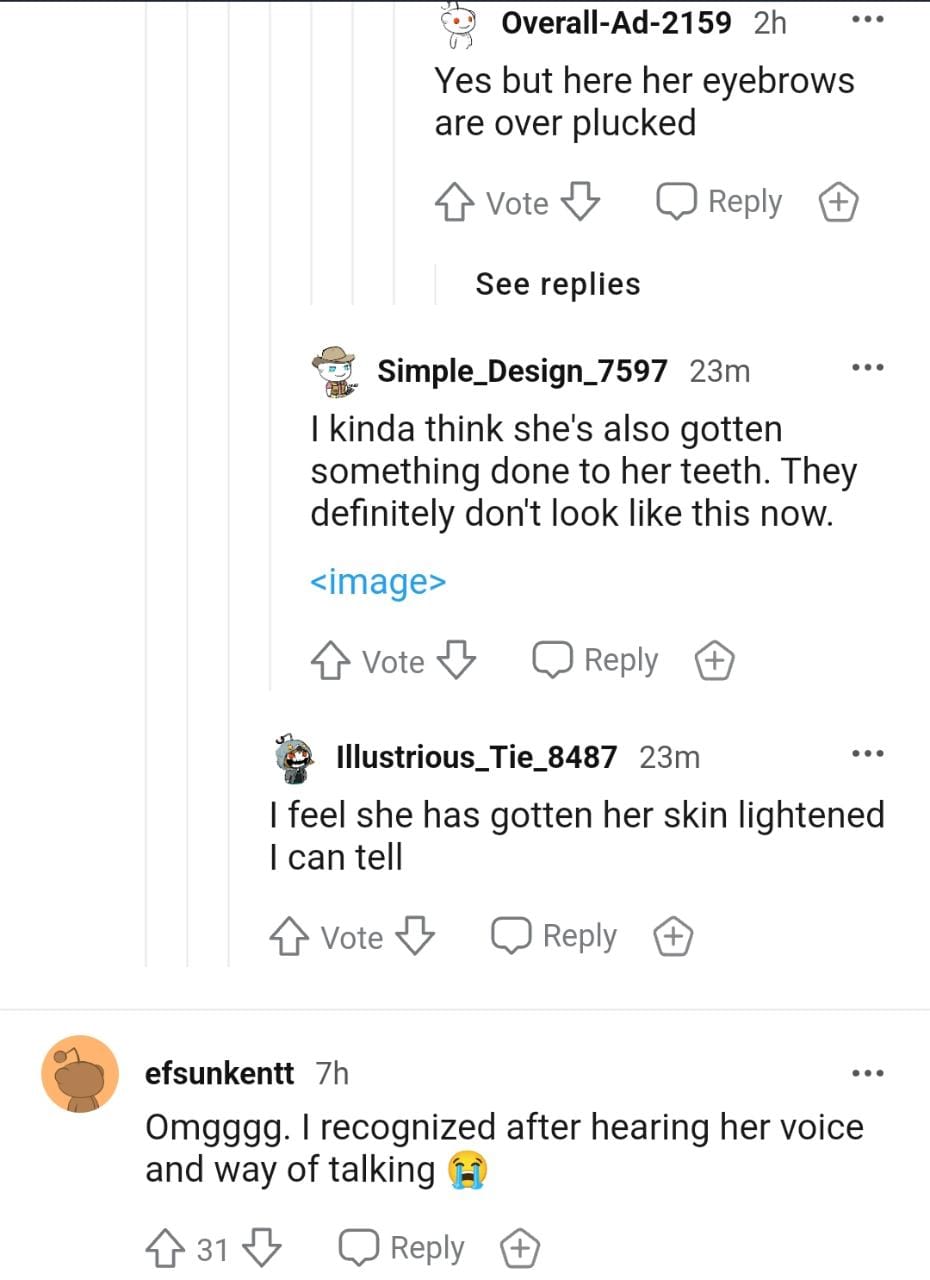
Task: Reply to Simple_Design_7597's teeth comment
Action: (x=596, y=661)
